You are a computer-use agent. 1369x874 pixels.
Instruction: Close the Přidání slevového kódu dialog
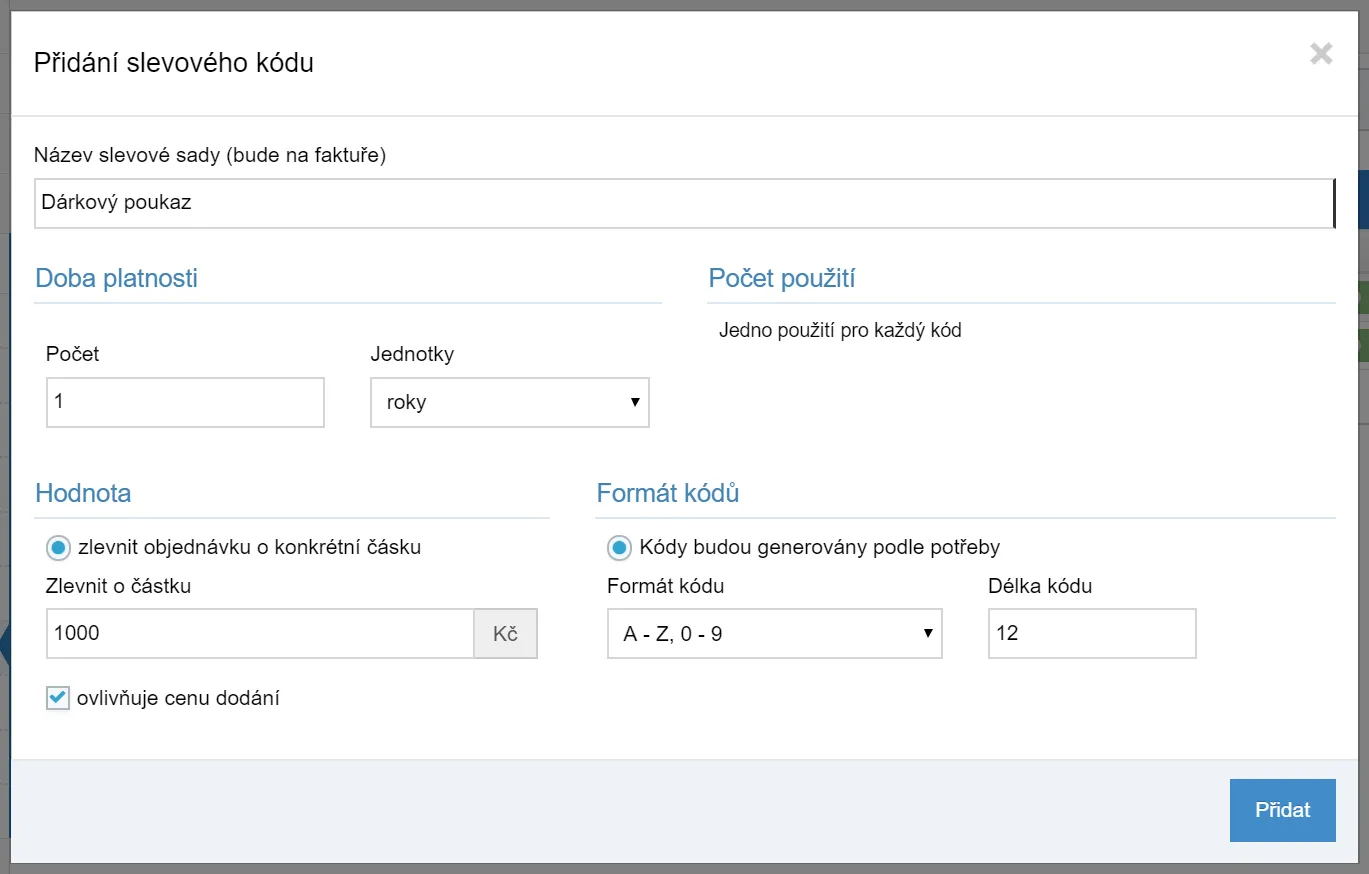pos(1321,54)
